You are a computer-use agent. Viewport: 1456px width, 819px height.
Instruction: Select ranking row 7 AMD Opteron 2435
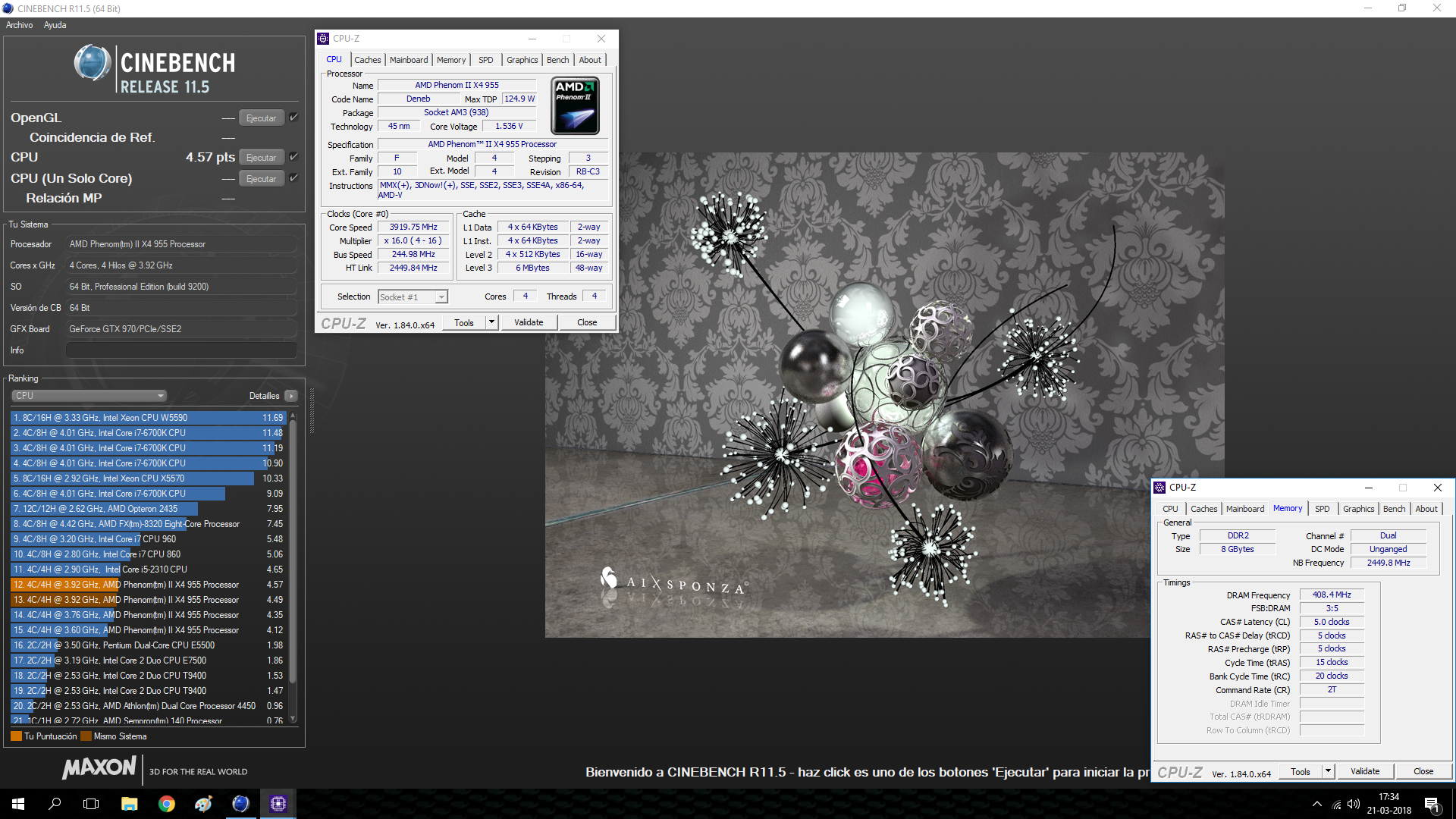click(148, 509)
